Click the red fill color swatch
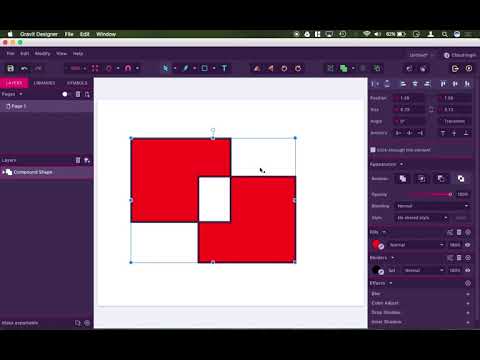The height and width of the screenshot is (360, 480). coord(376,244)
